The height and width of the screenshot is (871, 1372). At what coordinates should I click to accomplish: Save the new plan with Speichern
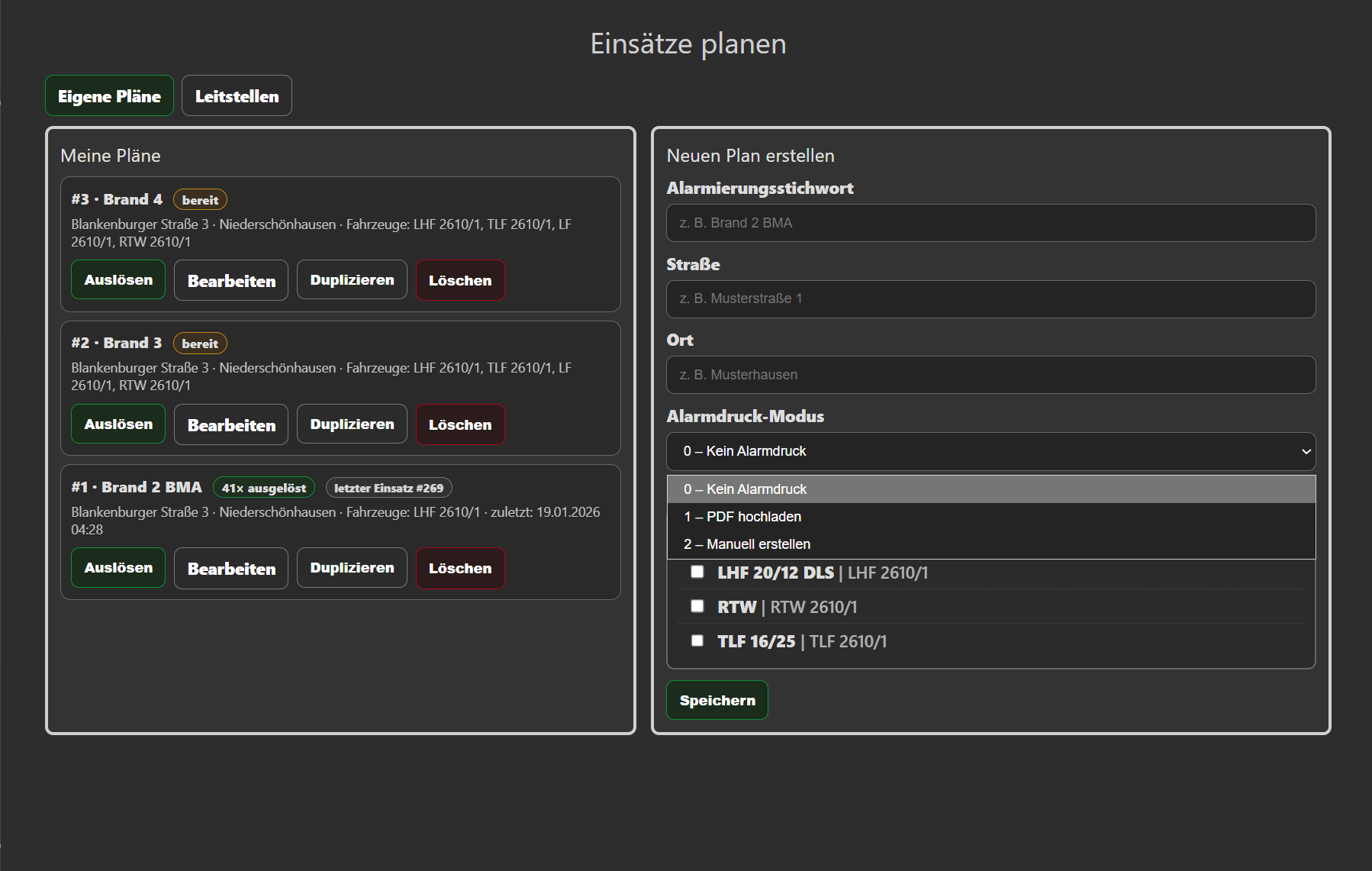[717, 700]
